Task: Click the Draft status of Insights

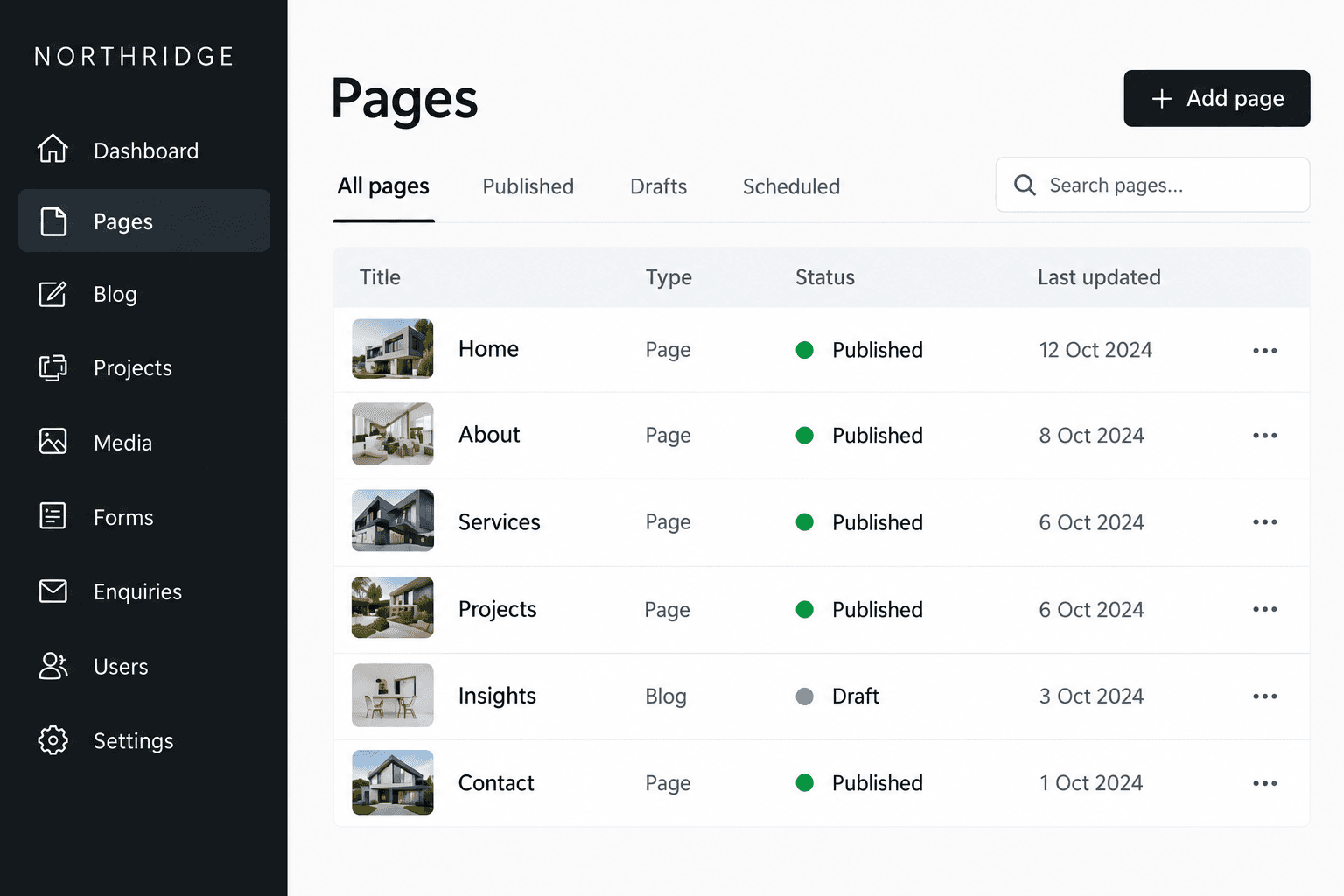Action: tap(837, 696)
